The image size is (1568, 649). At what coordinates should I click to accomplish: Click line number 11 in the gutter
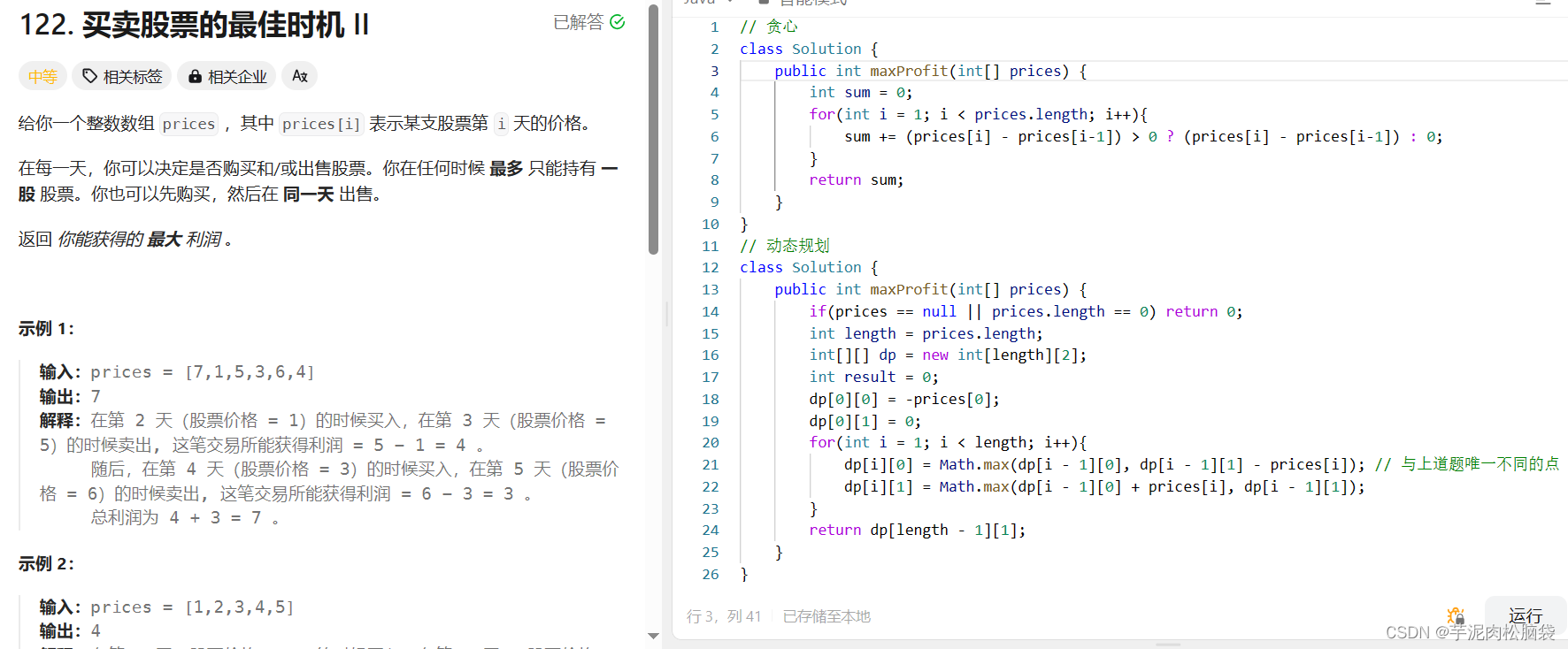(x=711, y=247)
